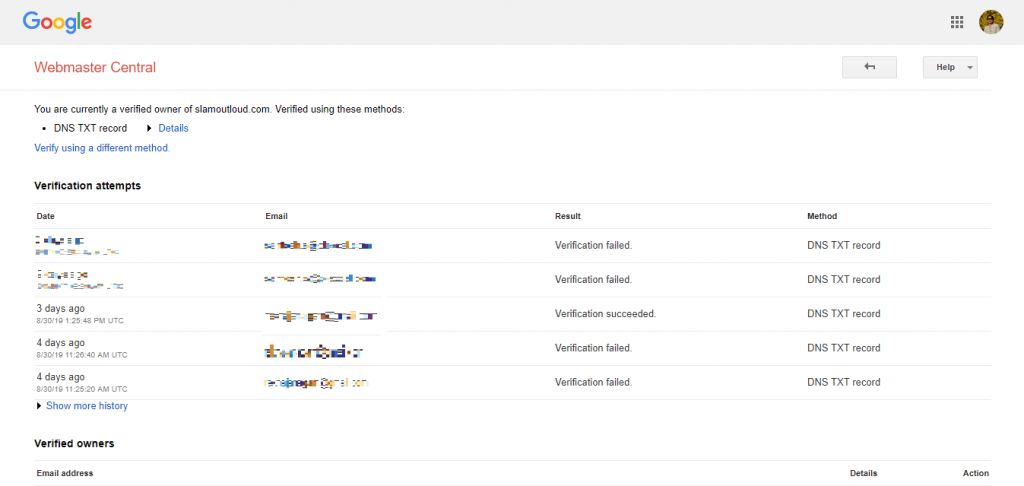The height and width of the screenshot is (486, 1024).
Task: Click the Email address header under Verified owners
Action: [x=65, y=473]
